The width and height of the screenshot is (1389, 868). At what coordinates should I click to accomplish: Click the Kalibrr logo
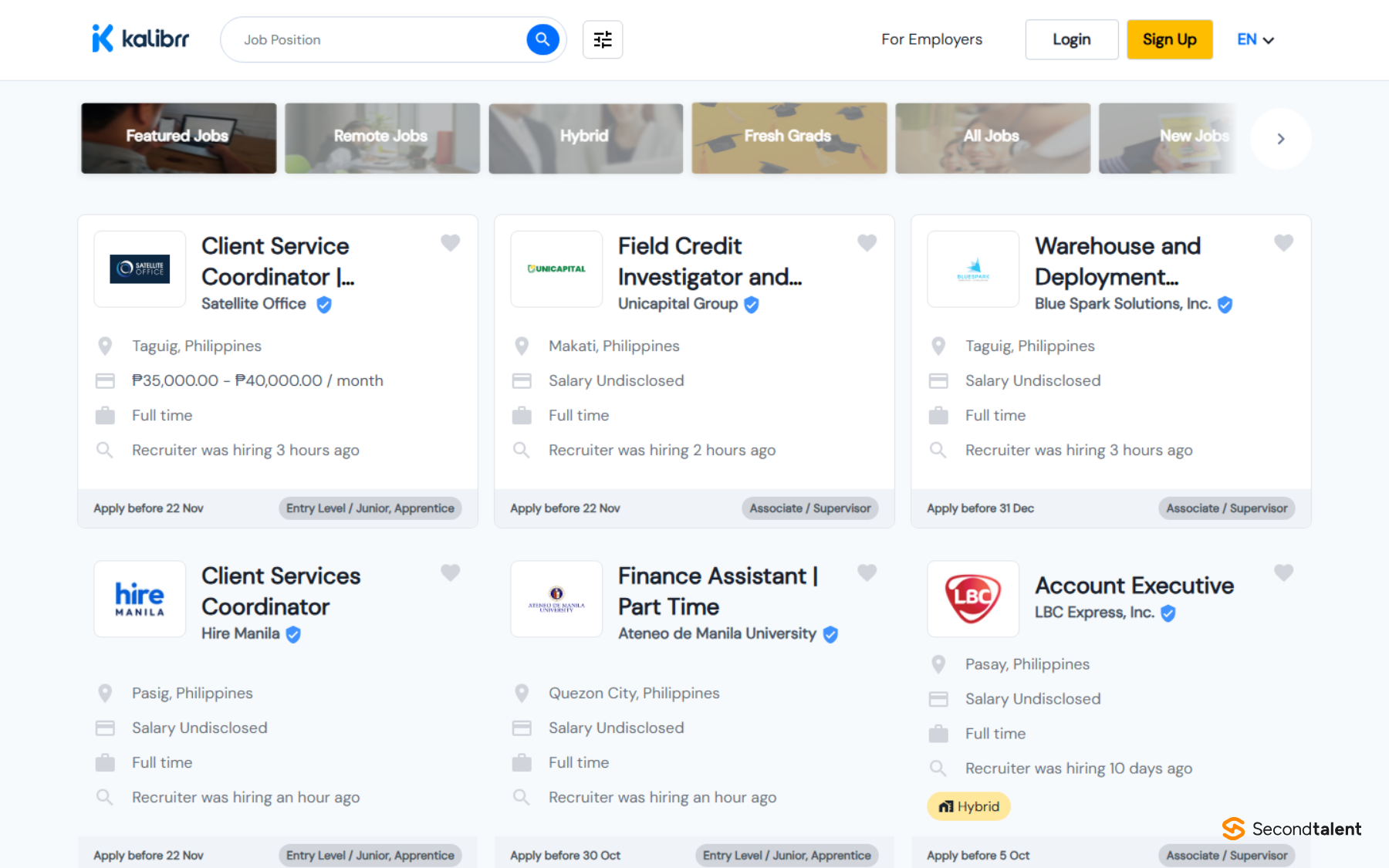140,39
